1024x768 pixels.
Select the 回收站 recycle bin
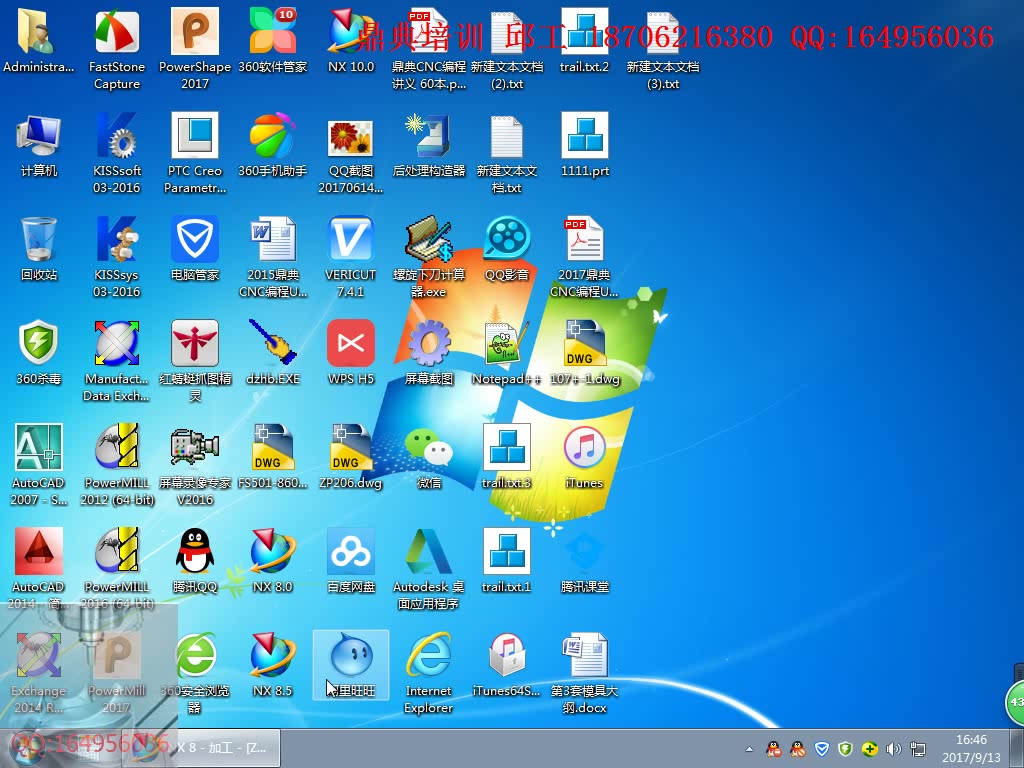tap(39, 248)
